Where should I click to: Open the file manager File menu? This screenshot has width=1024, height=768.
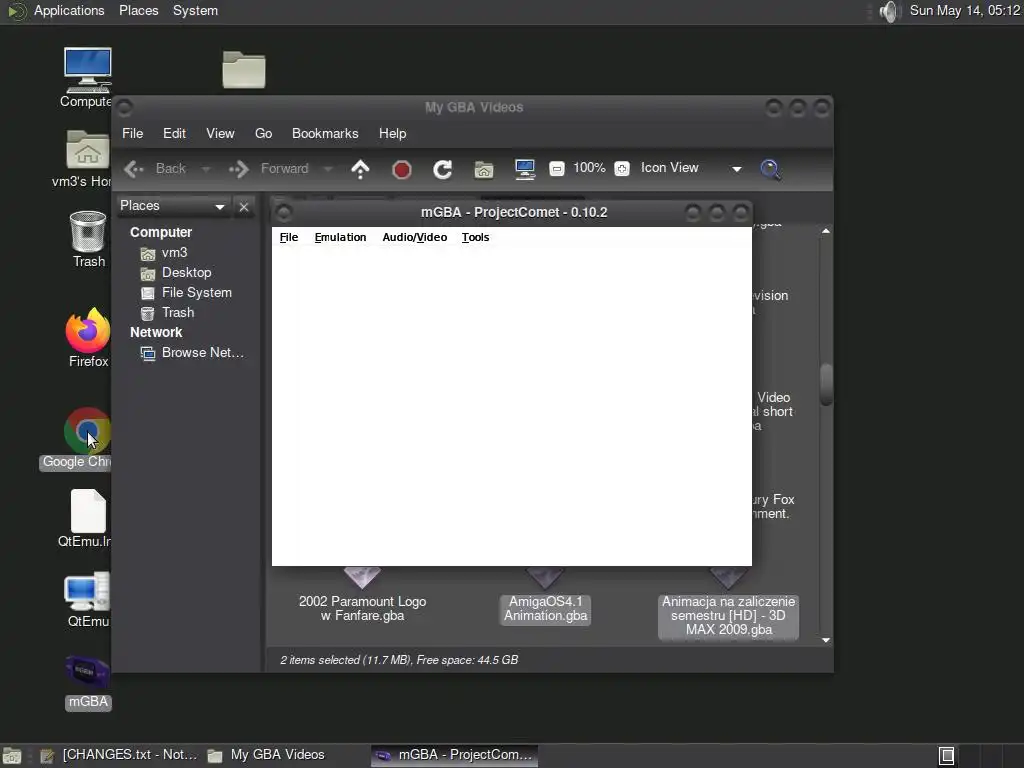click(x=133, y=133)
